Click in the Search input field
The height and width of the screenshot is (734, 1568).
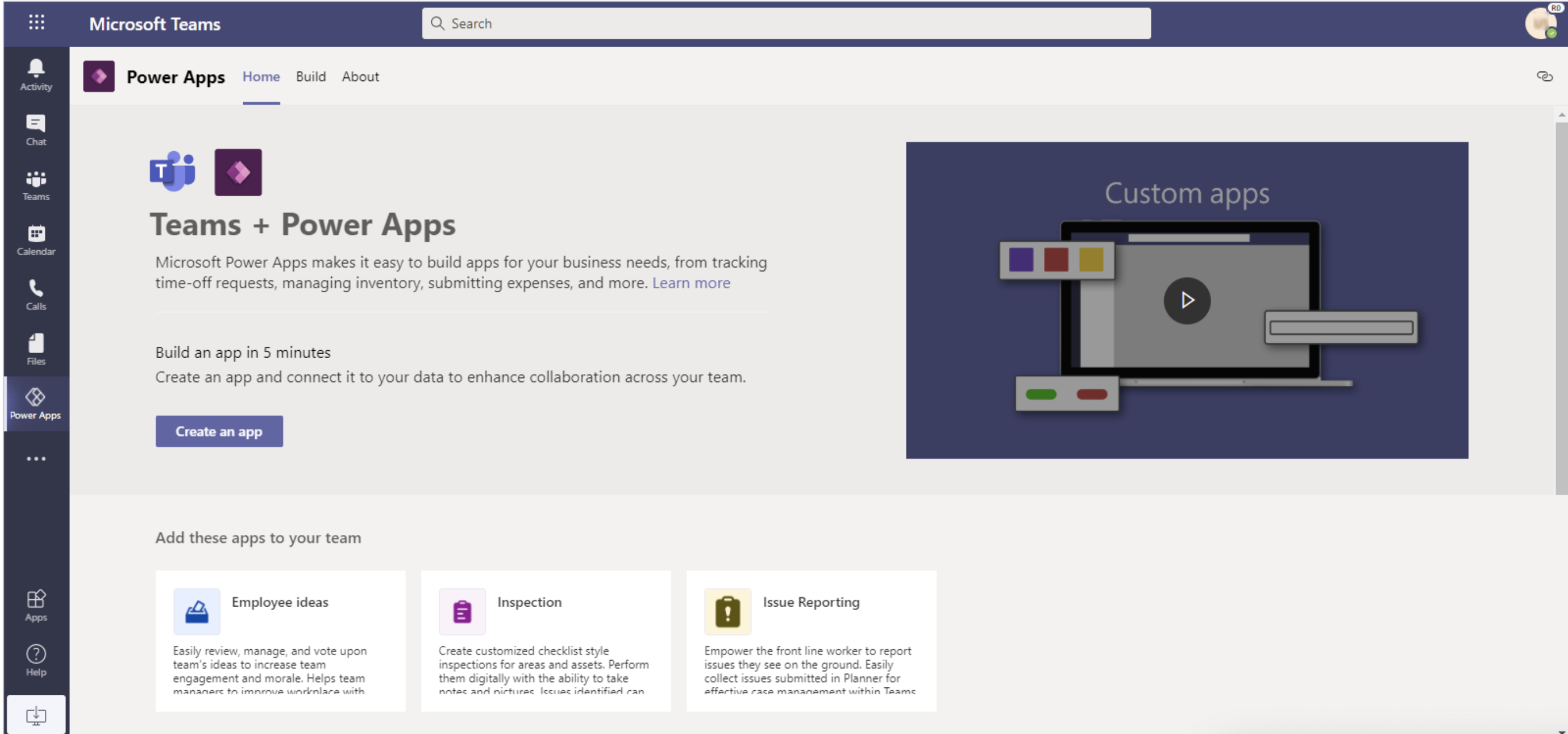point(786,23)
